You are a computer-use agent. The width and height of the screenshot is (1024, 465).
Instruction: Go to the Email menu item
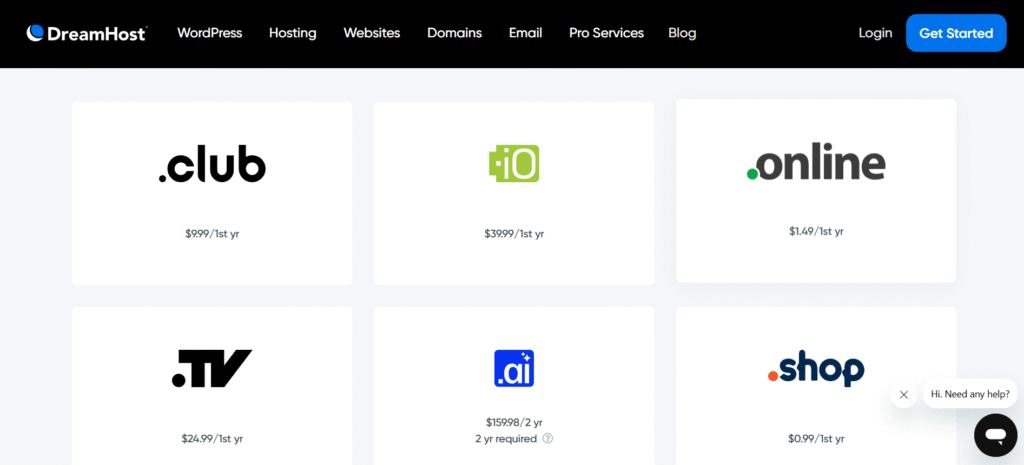(x=525, y=33)
